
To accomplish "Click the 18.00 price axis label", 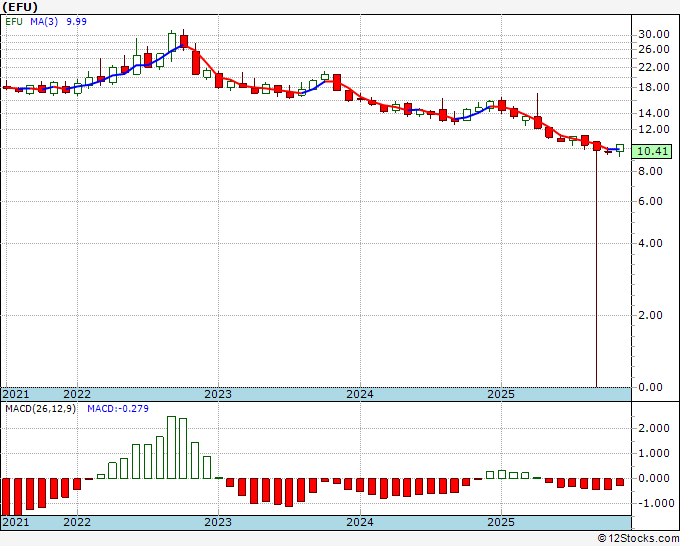I will (x=654, y=87).
